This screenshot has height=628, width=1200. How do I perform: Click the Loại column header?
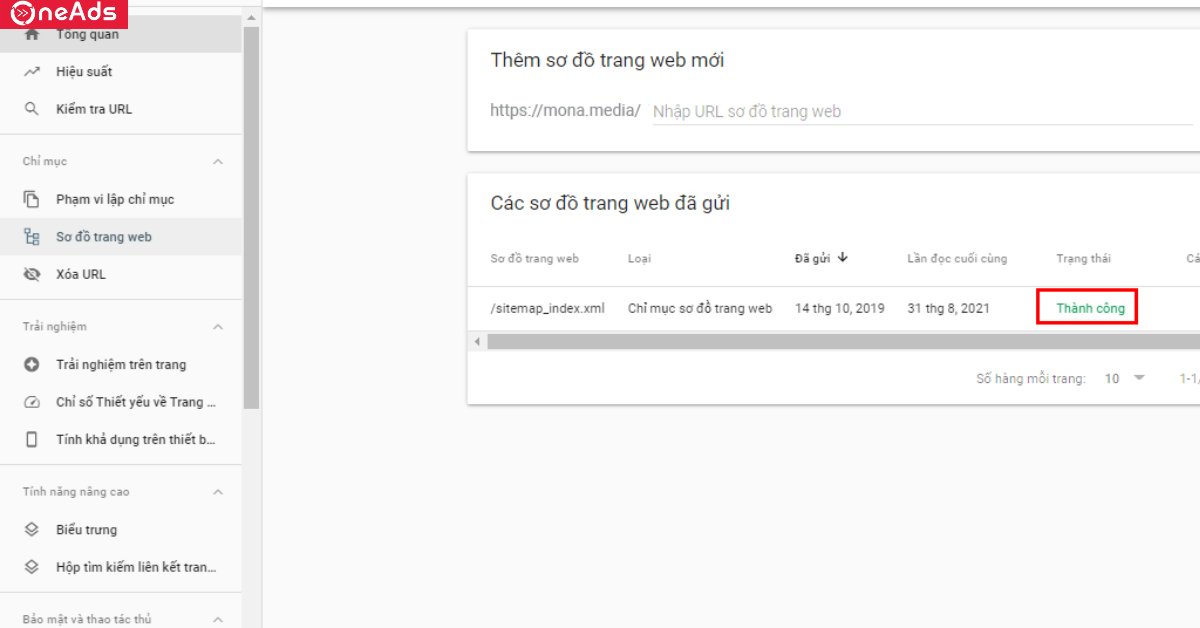click(x=639, y=258)
